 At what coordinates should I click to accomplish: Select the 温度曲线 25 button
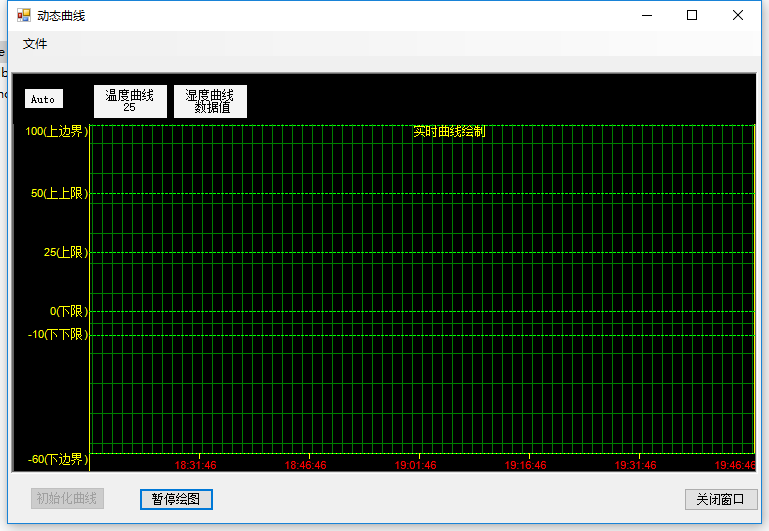coord(130,101)
